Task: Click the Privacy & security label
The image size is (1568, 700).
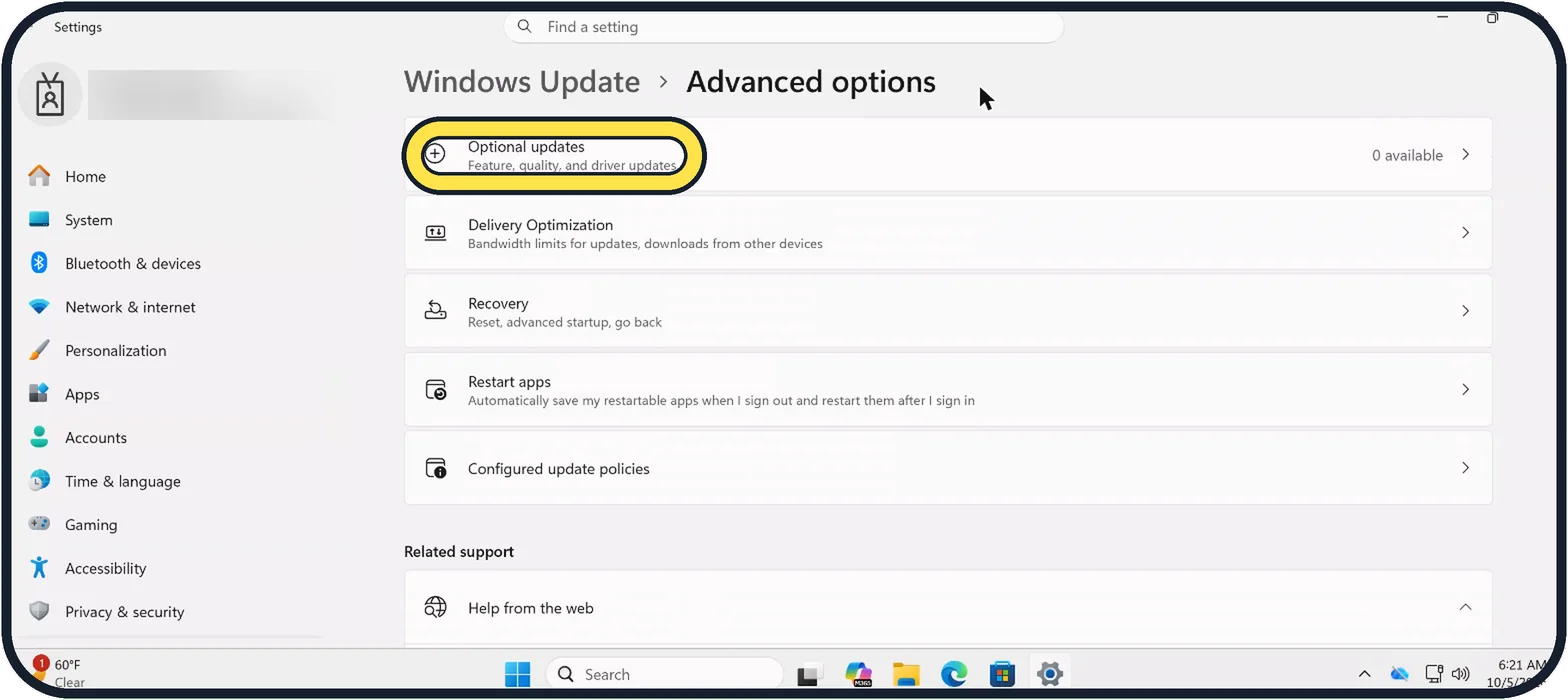Action: point(125,612)
